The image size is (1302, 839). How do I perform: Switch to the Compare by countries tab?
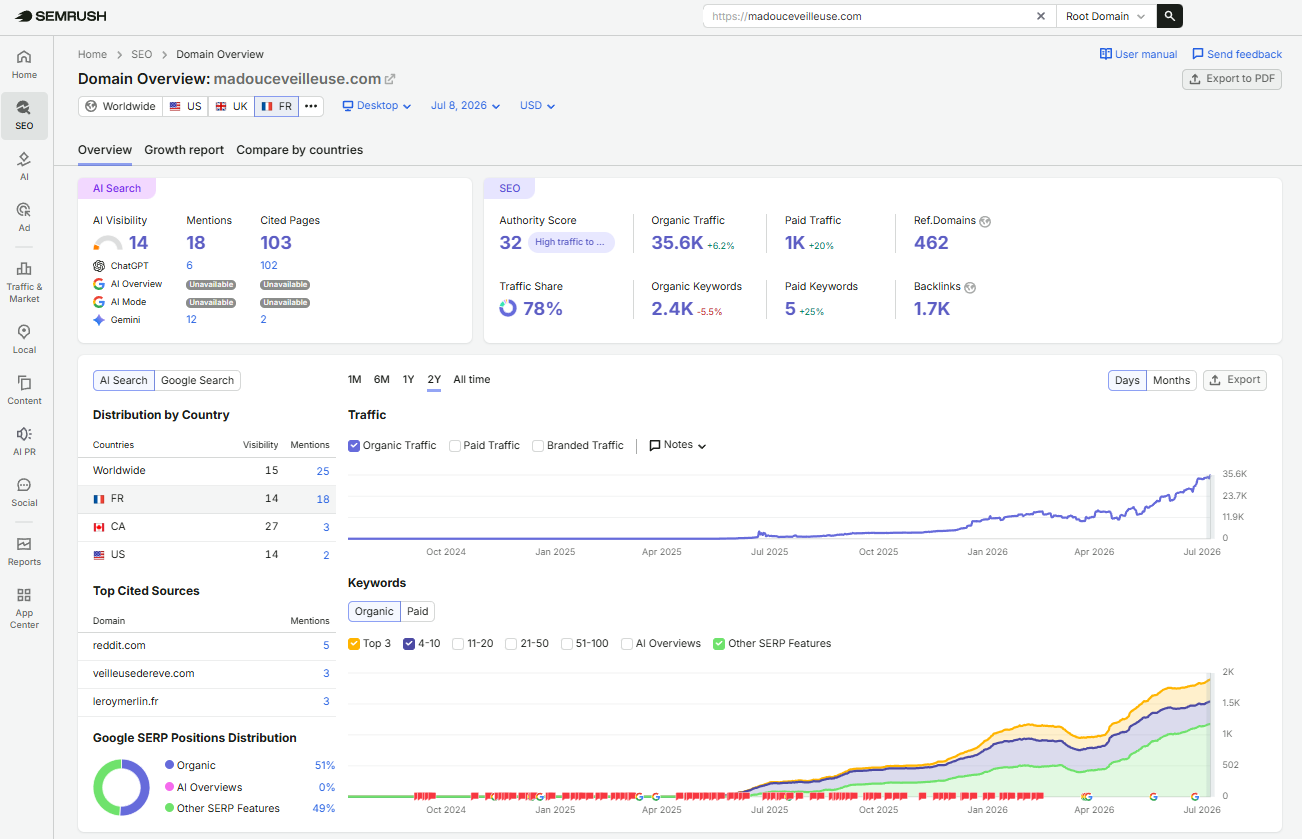click(300, 150)
